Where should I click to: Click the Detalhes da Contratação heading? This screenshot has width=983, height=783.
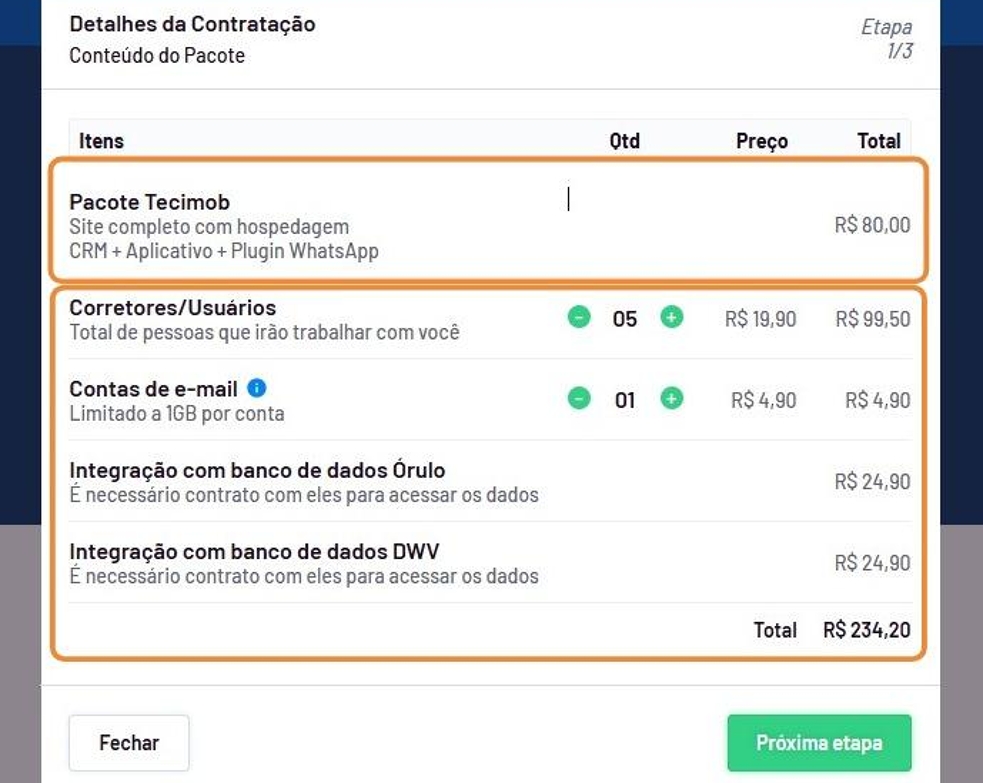[192, 24]
